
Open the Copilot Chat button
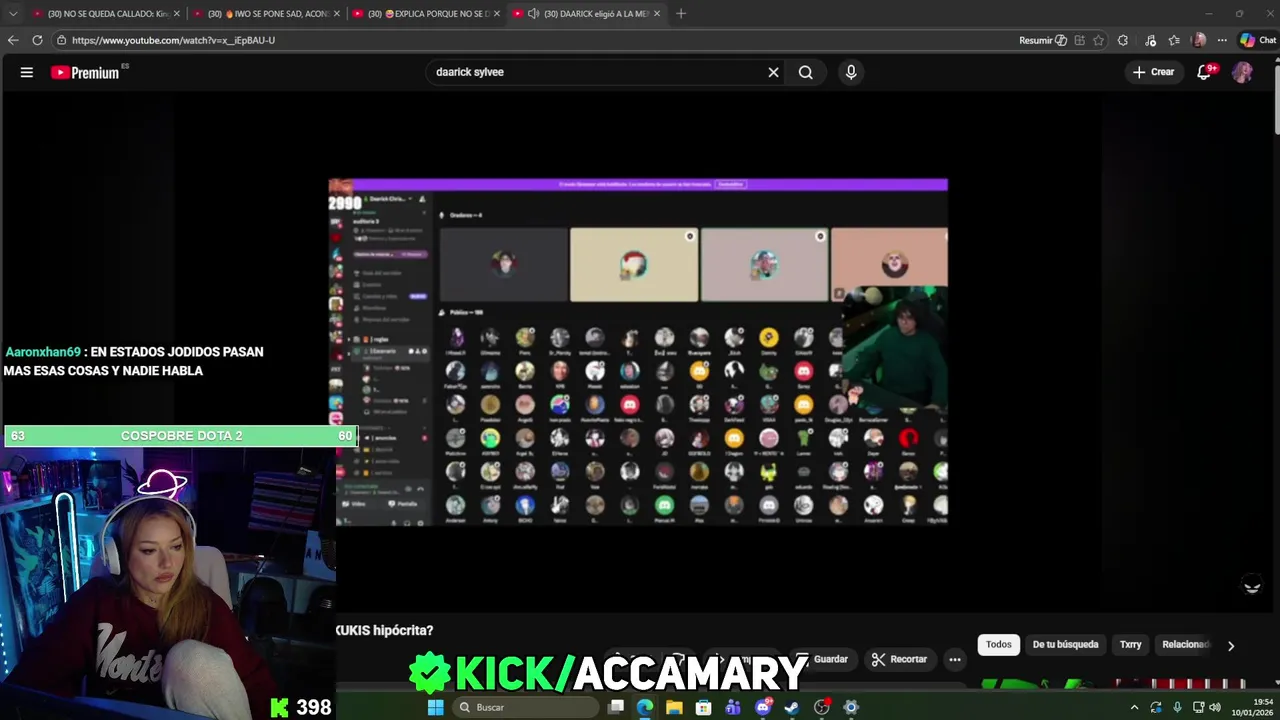point(1258,40)
